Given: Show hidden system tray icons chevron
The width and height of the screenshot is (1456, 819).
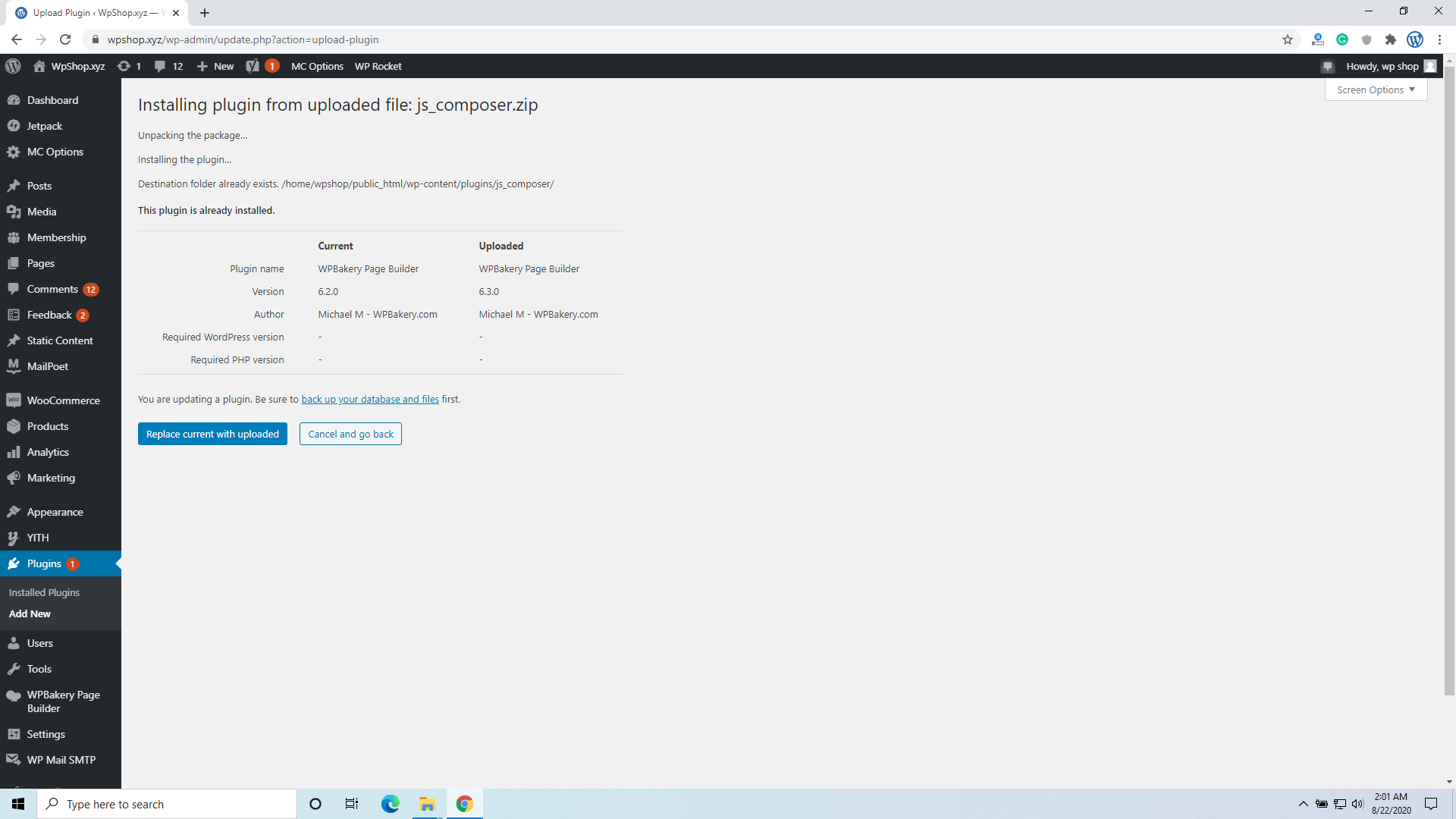Looking at the screenshot, I should click(x=1303, y=804).
